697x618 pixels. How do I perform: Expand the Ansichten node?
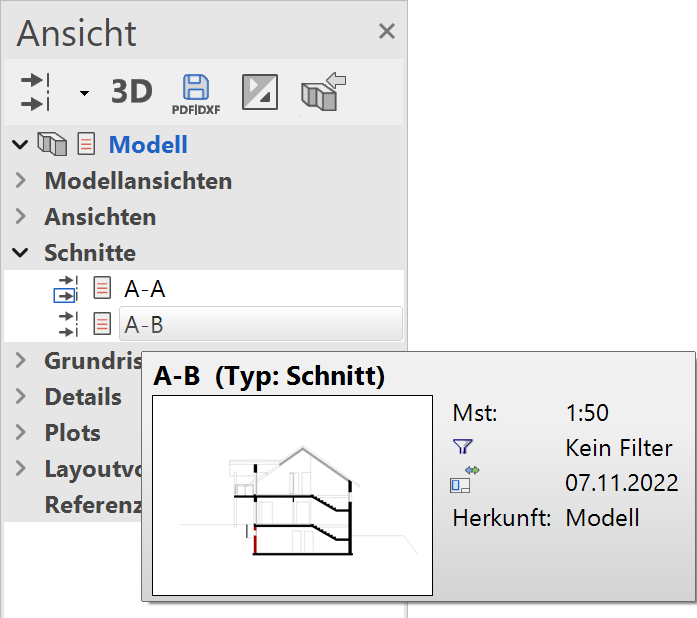[20, 217]
